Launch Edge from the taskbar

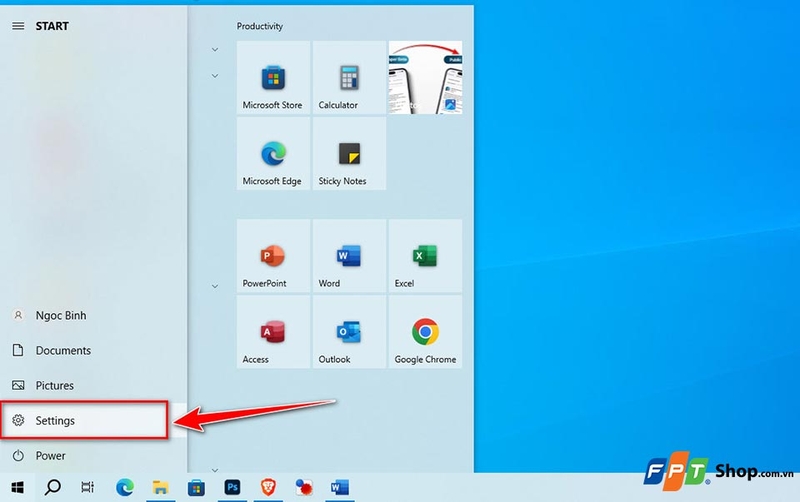(x=124, y=488)
